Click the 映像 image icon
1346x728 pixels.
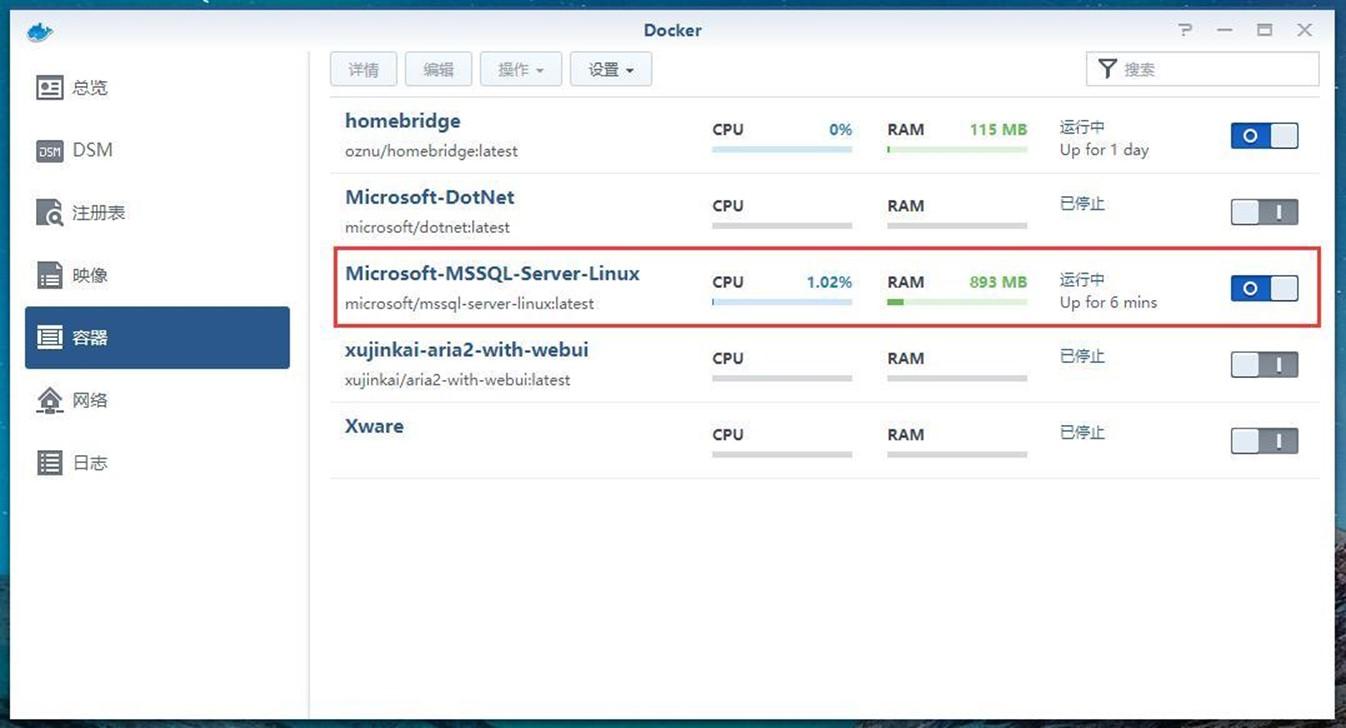coord(50,275)
